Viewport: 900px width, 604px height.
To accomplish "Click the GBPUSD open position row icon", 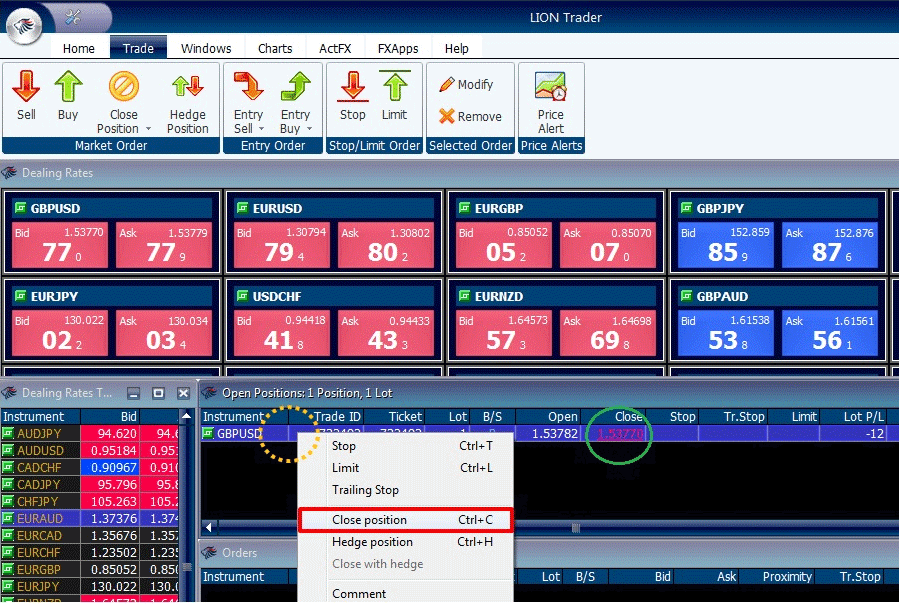I will coord(208,433).
